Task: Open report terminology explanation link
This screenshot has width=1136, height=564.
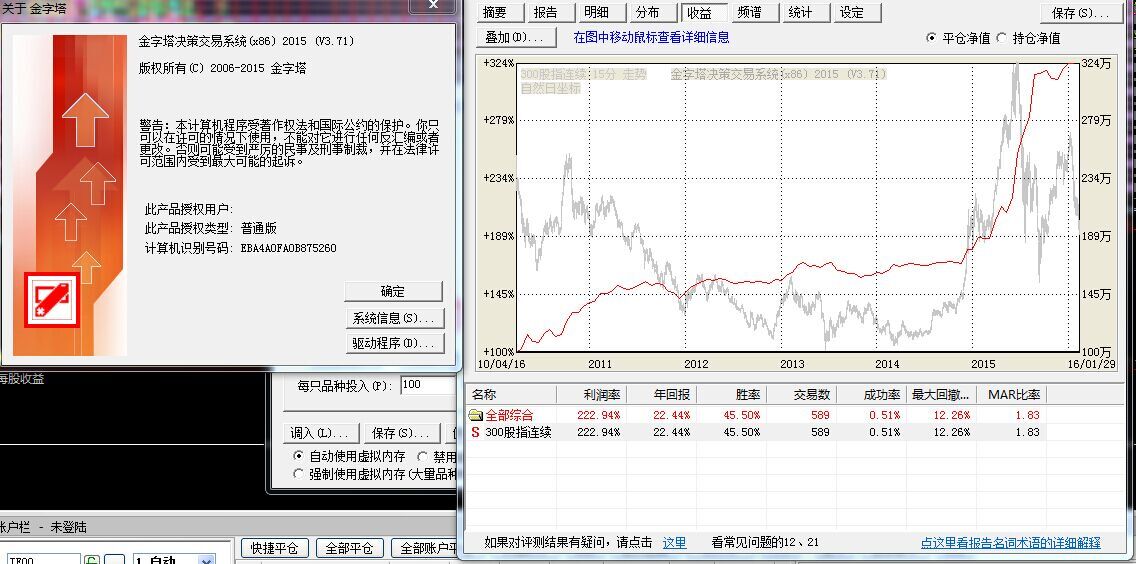Action: (1011, 542)
